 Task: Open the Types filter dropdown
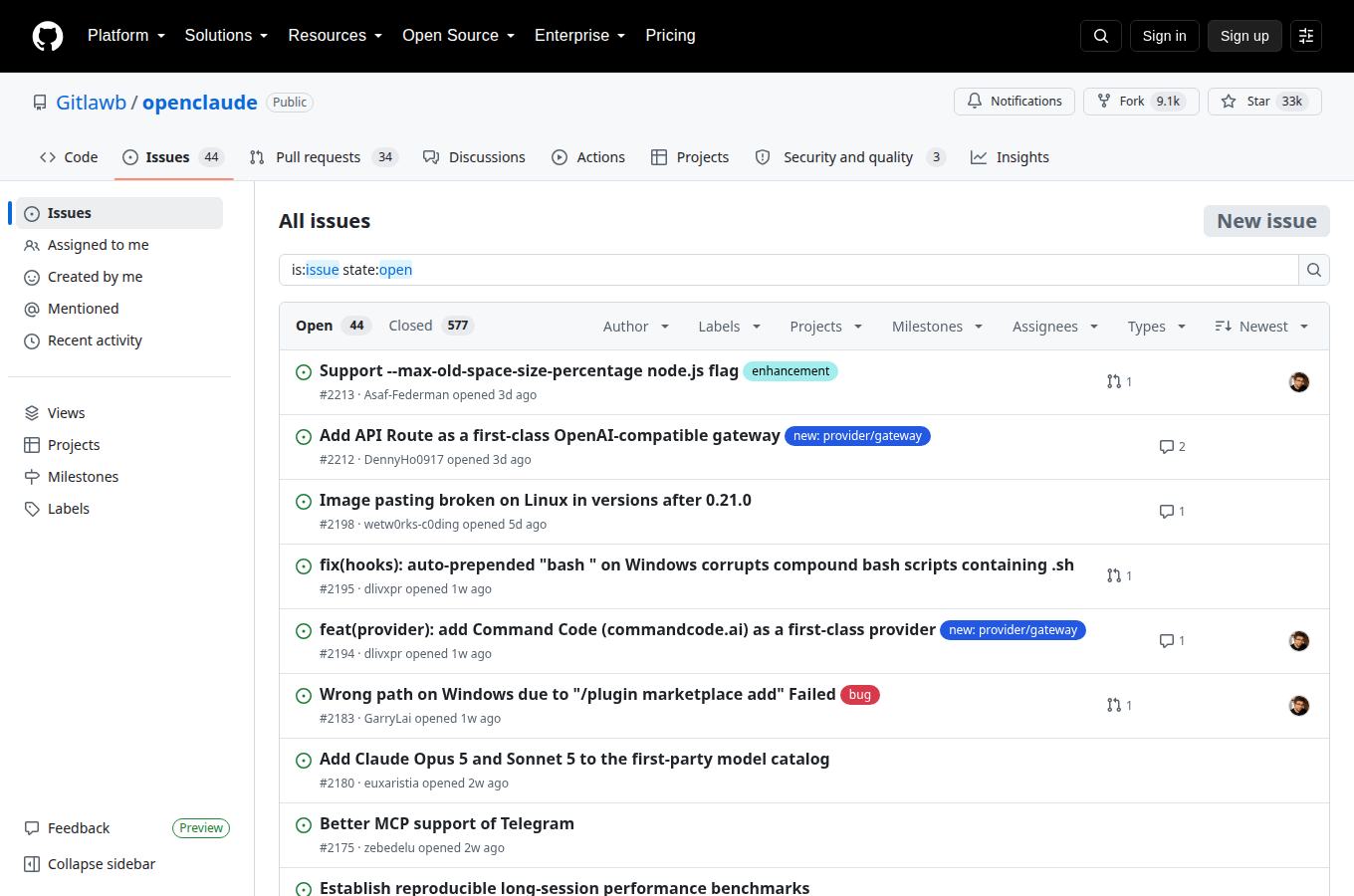[1157, 327]
